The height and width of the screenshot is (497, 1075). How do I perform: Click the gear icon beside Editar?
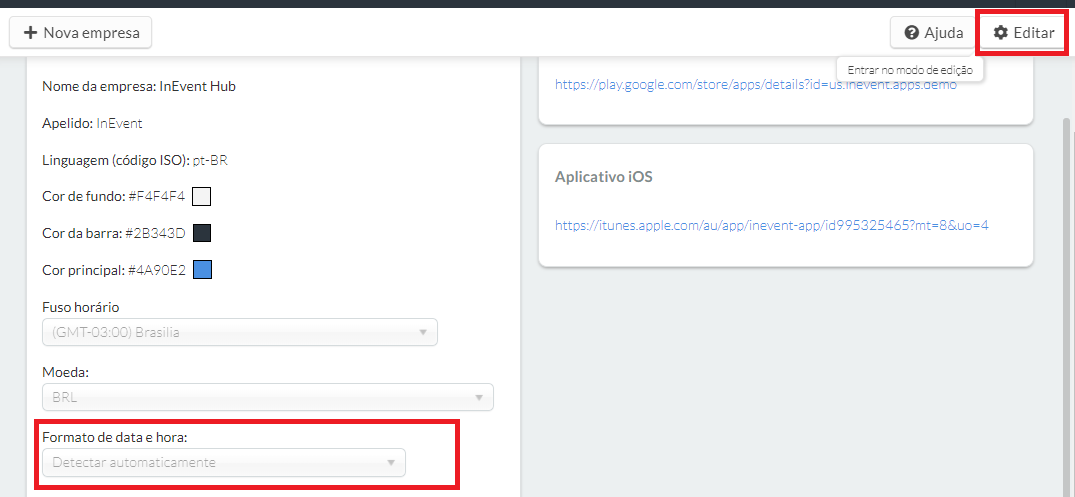(x=1001, y=32)
